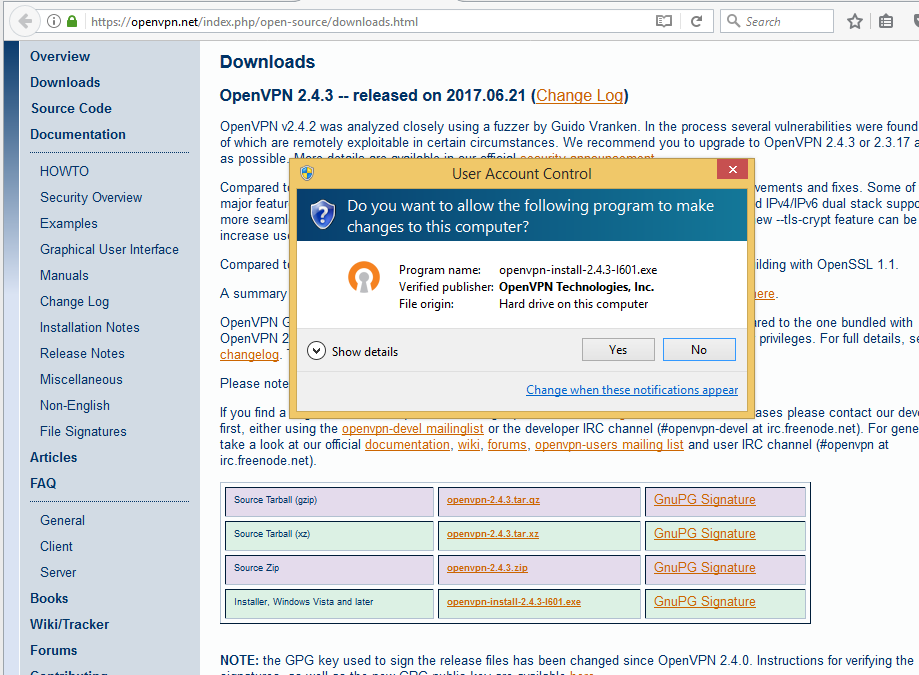Reload the page with refresh icon
Viewport: 919px width, 675px height.
pyautogui.click(x=696, y=22)
